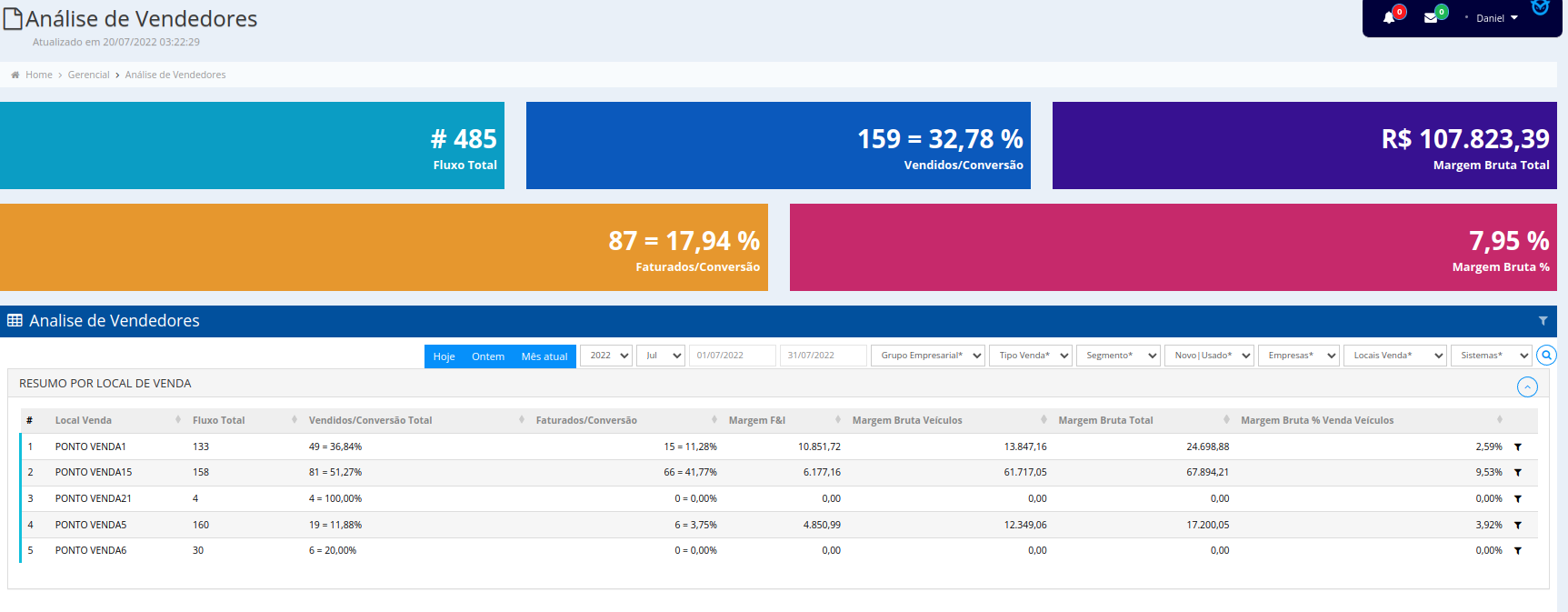Click the magnifier search button beside Sistemas

click(1546, 356)
